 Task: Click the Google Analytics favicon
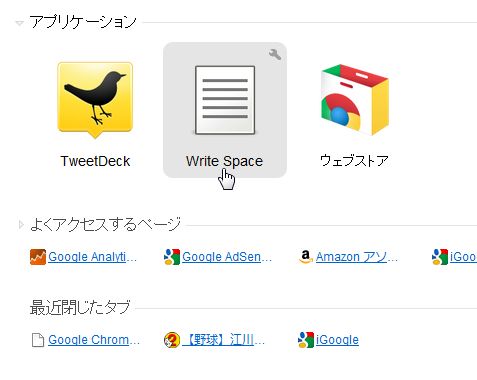38,257
